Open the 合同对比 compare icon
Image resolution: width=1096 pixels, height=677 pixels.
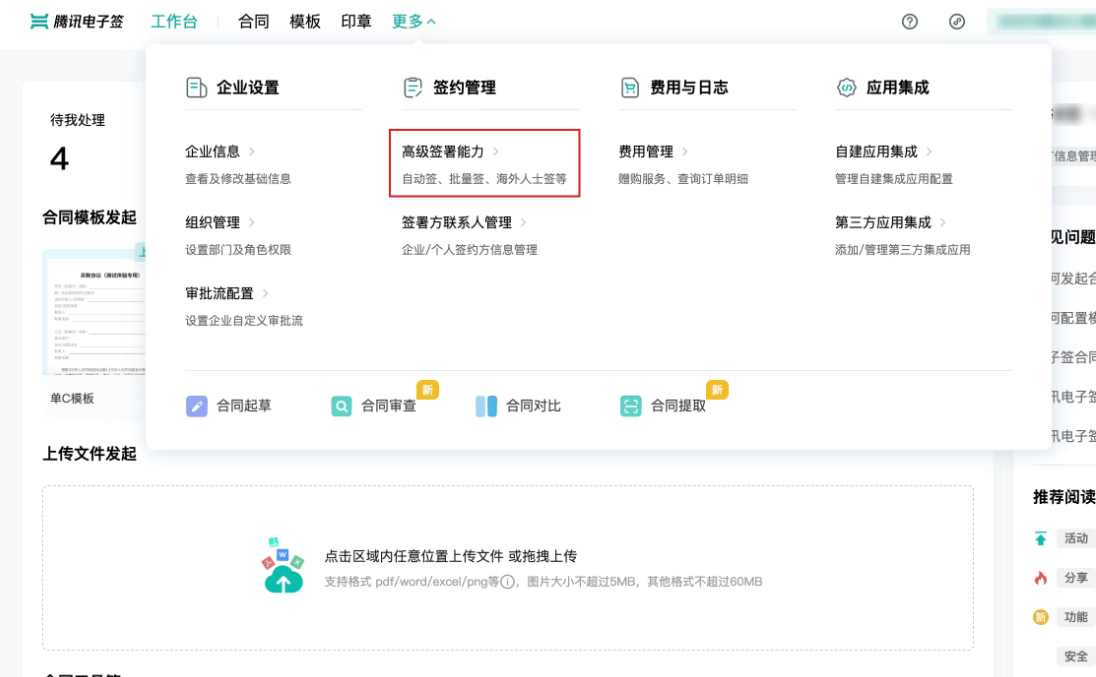[486, 406]
